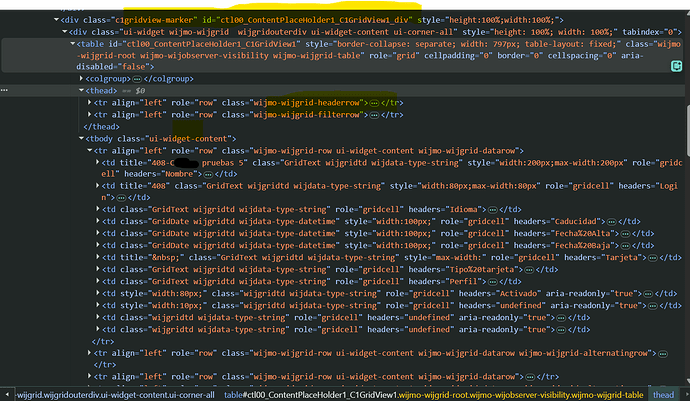Click ellipsis badge of headers="Activado" td
The height and width of the screenshot is (401, 690).
click(648, 294)
